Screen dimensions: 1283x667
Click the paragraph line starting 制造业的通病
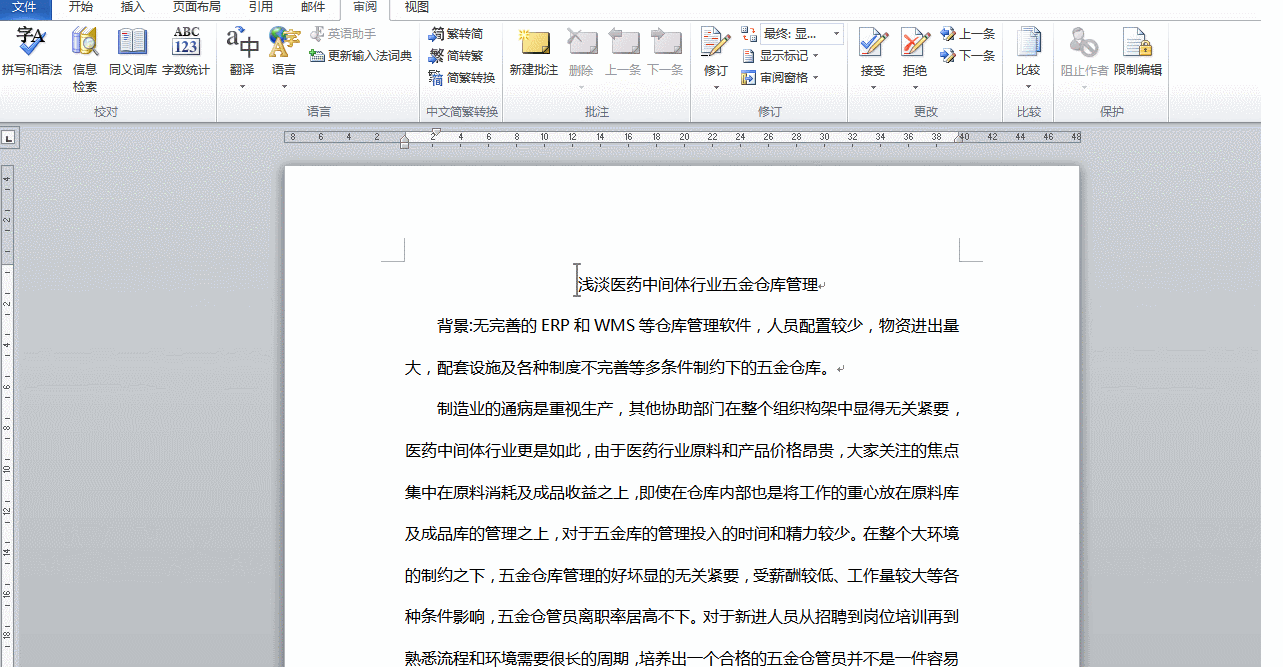coord(699,409)
